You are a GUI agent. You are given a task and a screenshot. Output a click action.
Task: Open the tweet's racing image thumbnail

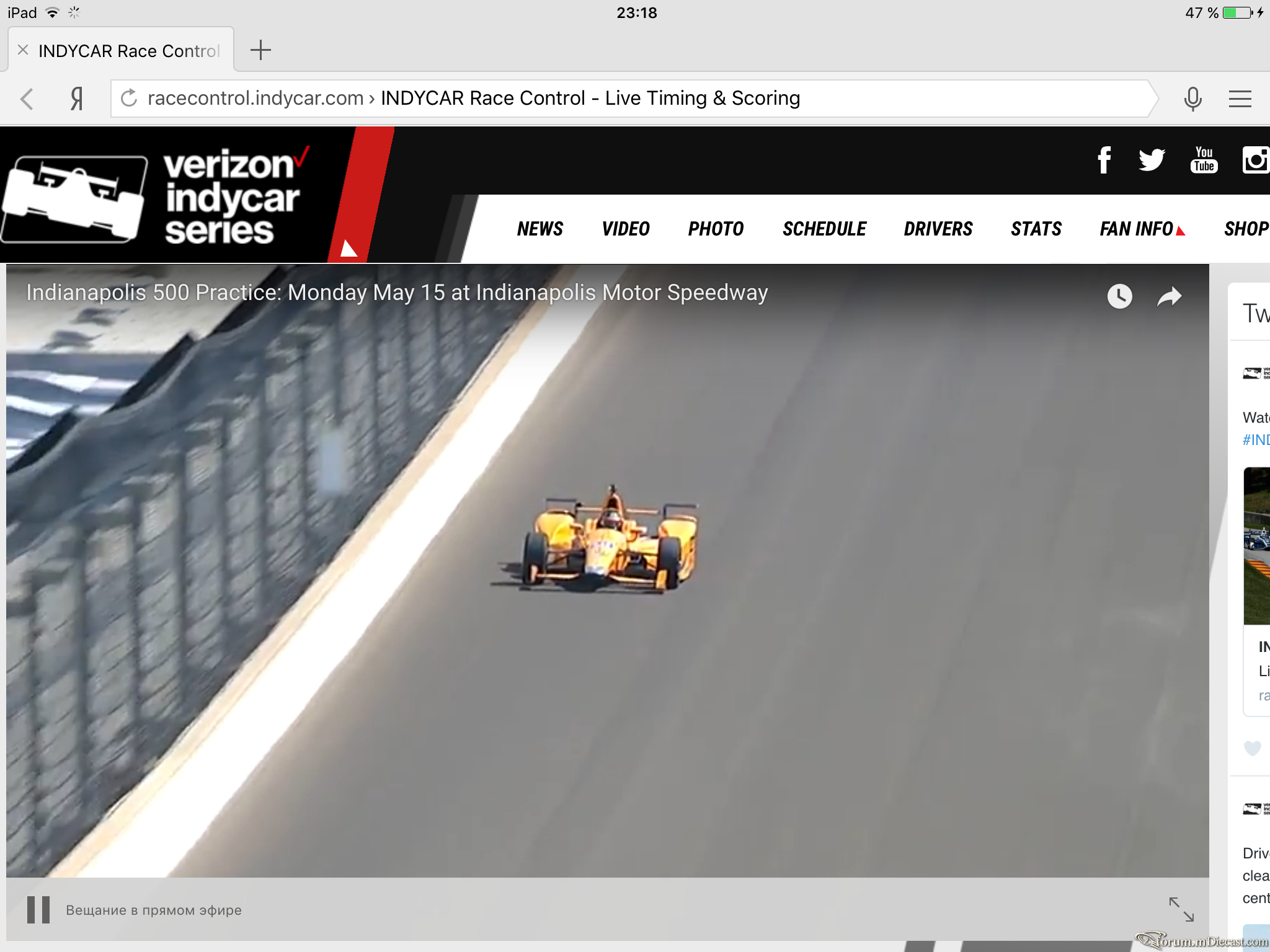coord(1257,545)
